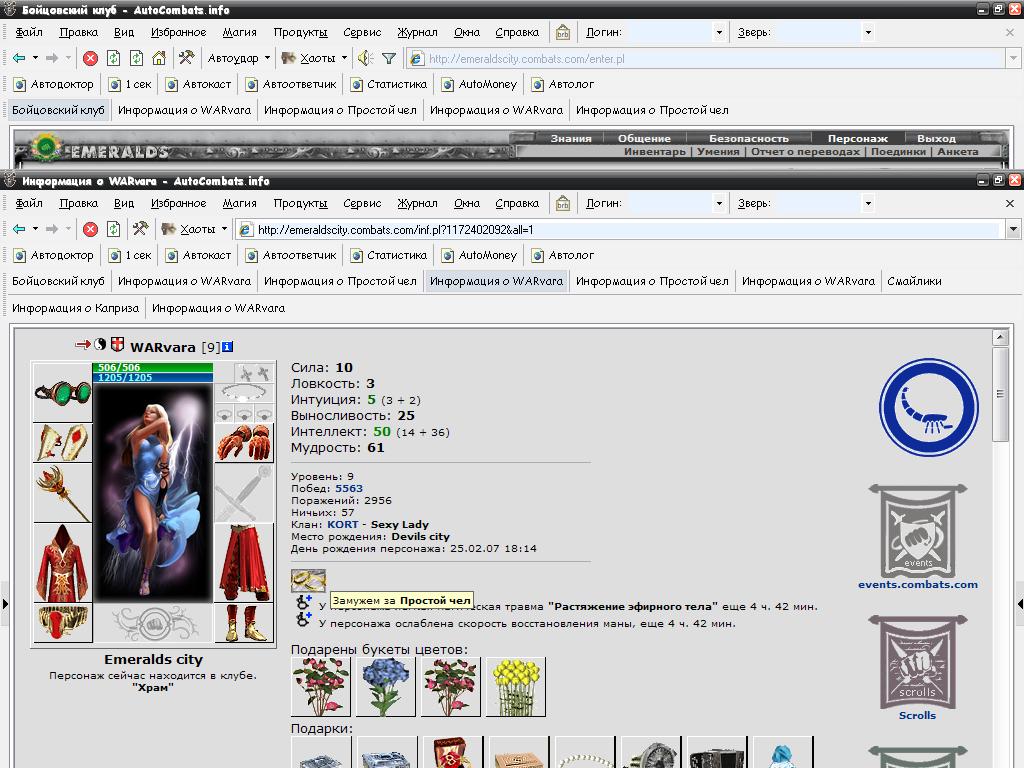
Task: Click the blue scorpion zodiac emblem
Action: click(x=928, y=408)
